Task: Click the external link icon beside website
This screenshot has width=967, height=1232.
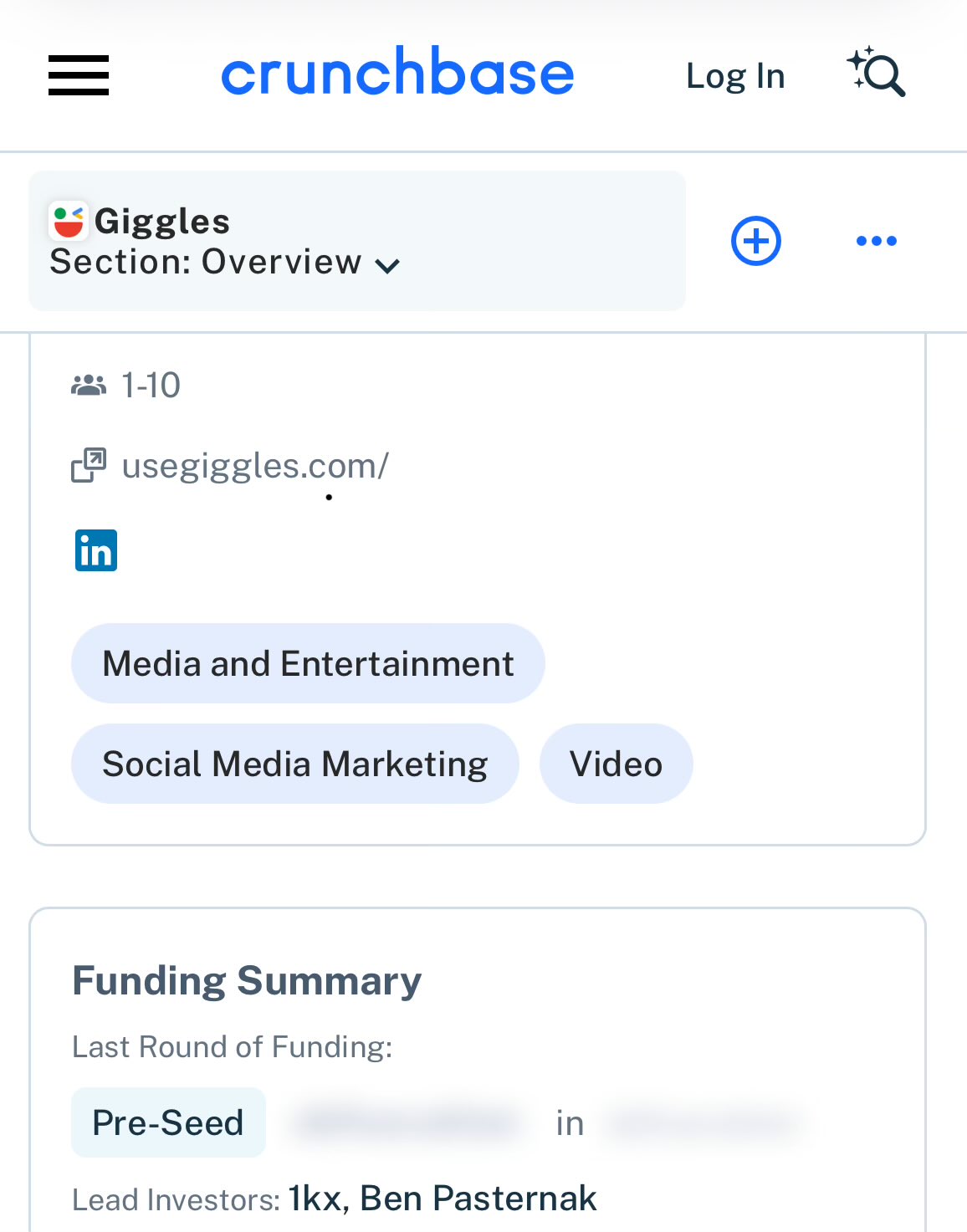Action: coord(89,466)
